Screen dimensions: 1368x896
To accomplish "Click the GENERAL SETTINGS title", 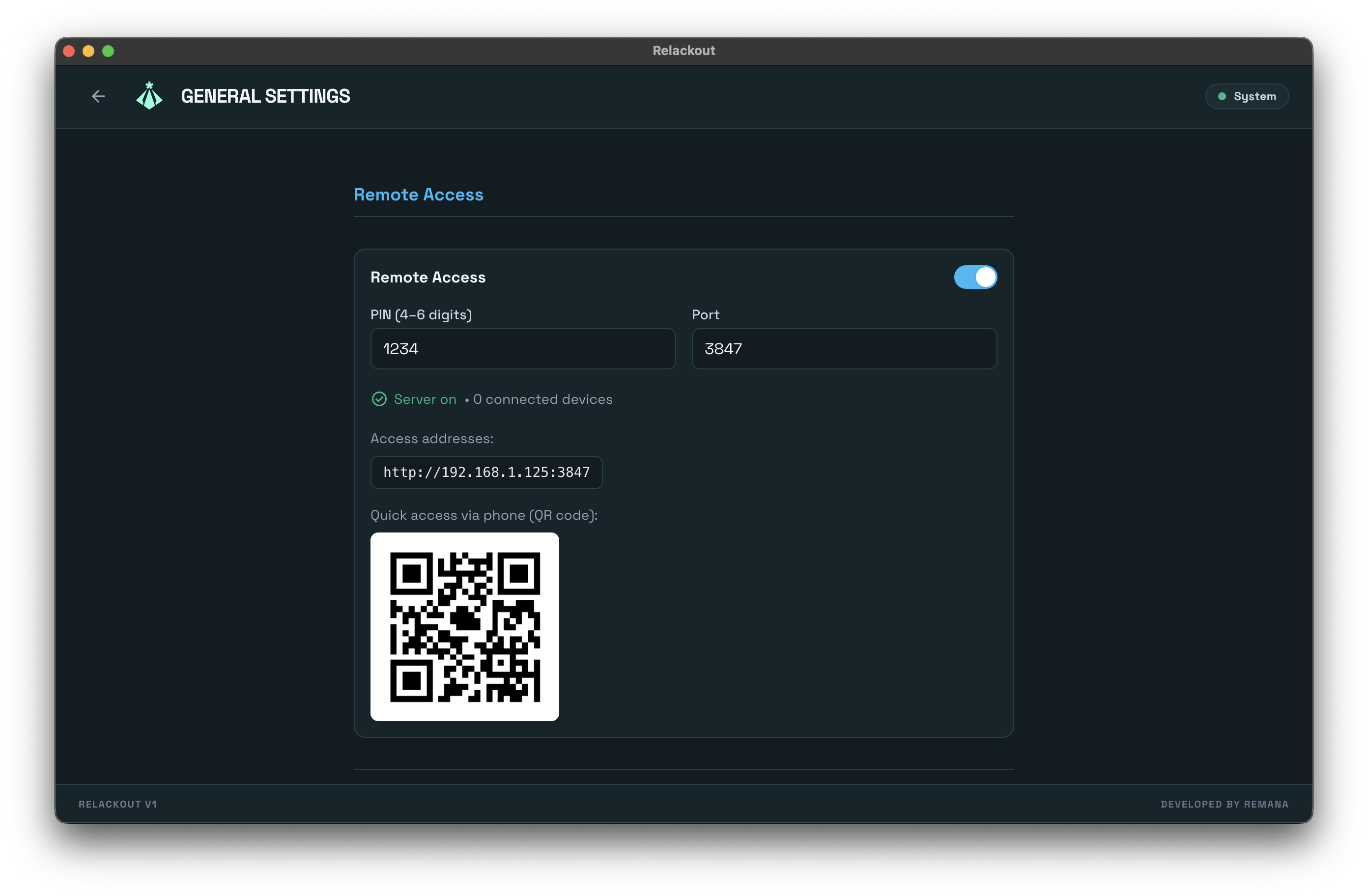I will coord(265,96).
